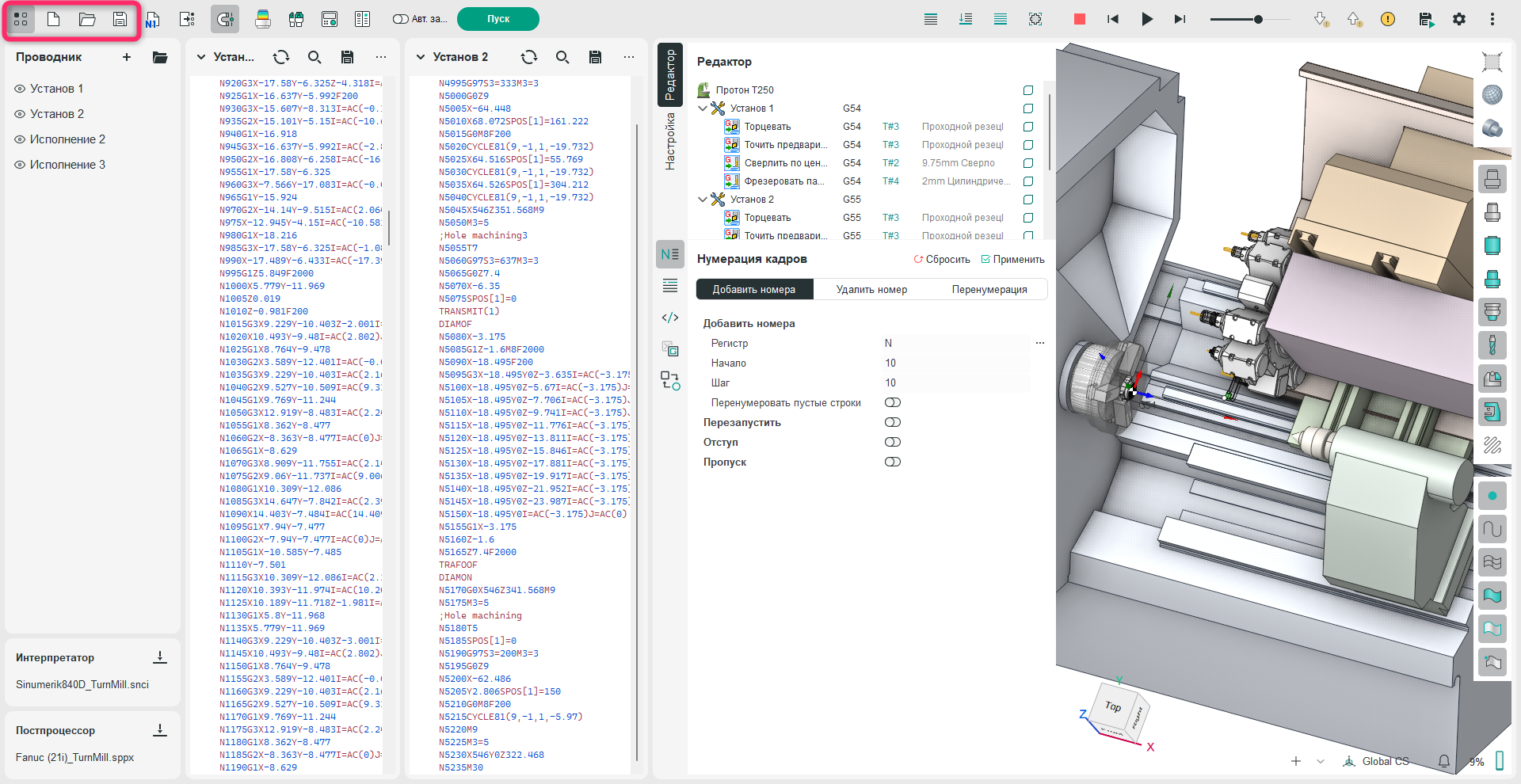Screen dimensions: 1521x784
Task: Click the download icon next to Интерпретатор
Action: [x=160, y=657]
